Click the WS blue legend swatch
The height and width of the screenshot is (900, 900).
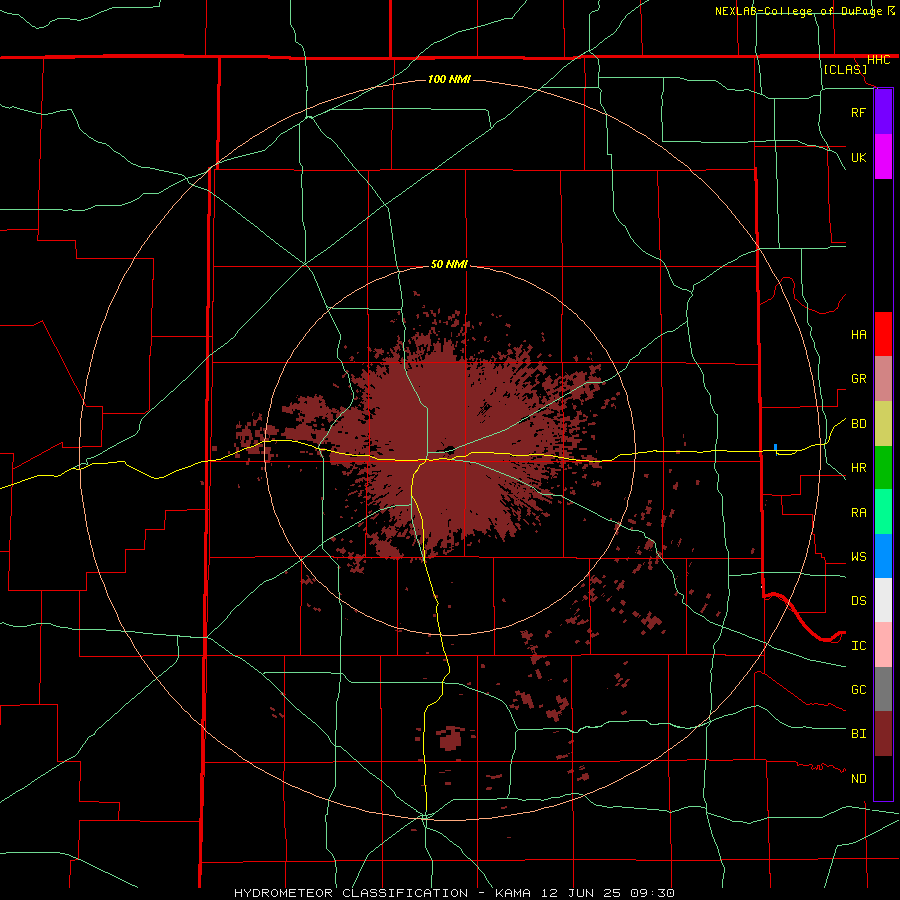point(883,556)
